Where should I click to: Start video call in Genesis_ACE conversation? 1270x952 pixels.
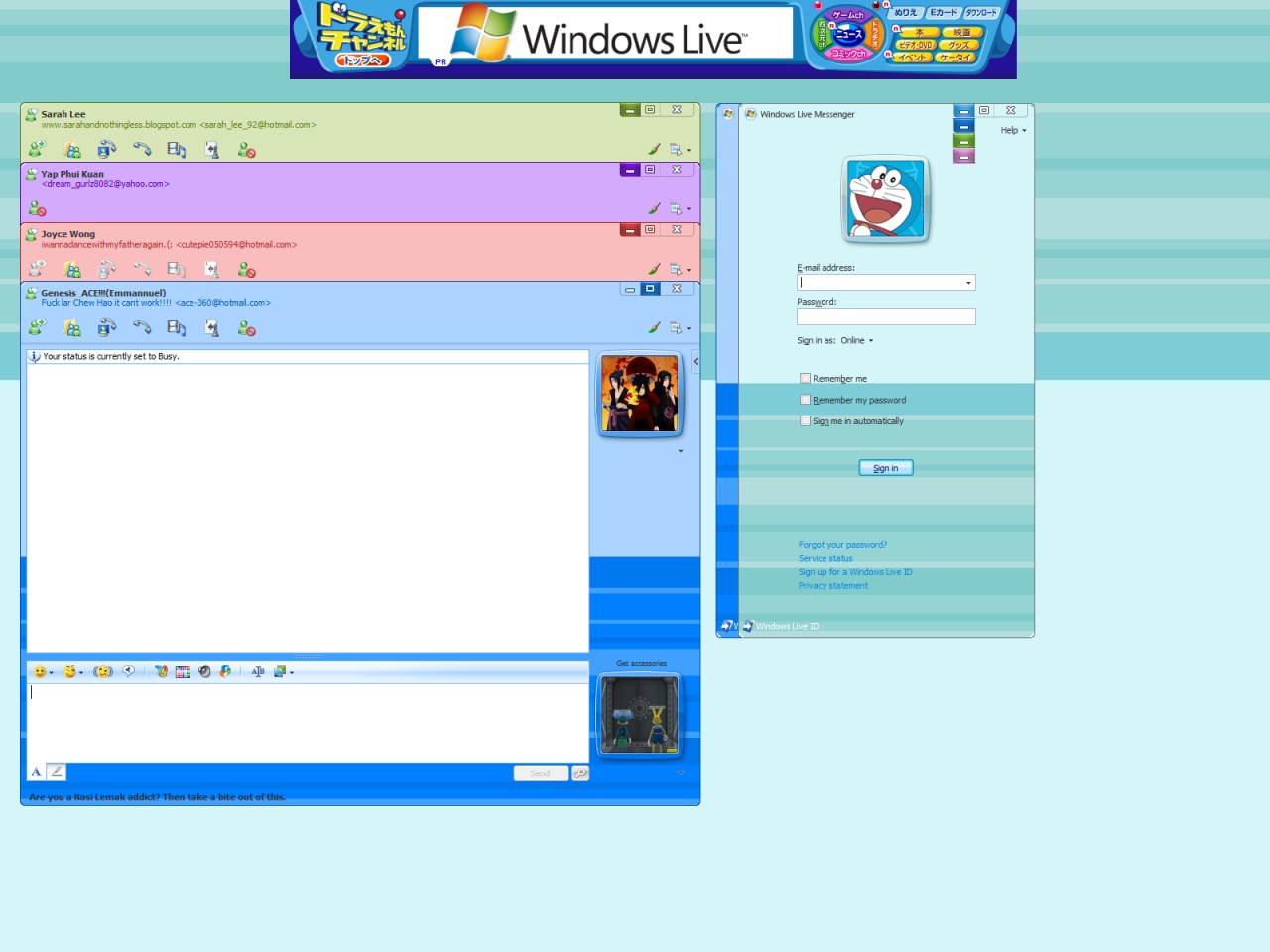pyautogui.click(x=107, y=327)
